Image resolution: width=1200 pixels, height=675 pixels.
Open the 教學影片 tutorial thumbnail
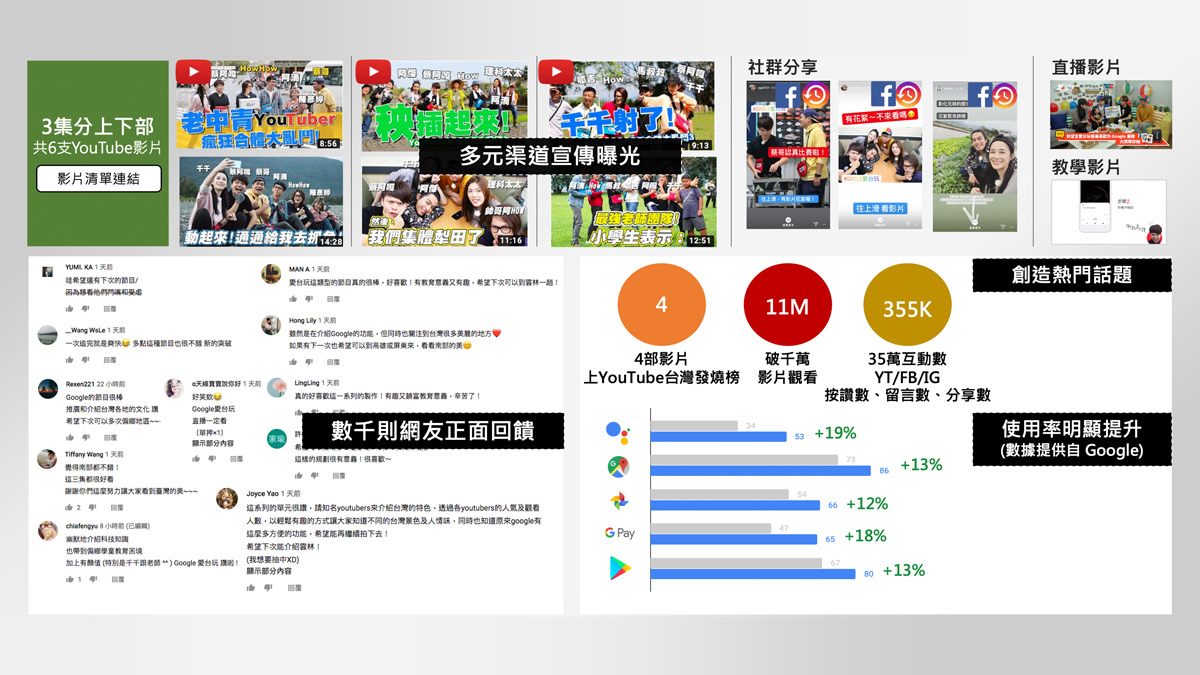(x=1108, y=212)
